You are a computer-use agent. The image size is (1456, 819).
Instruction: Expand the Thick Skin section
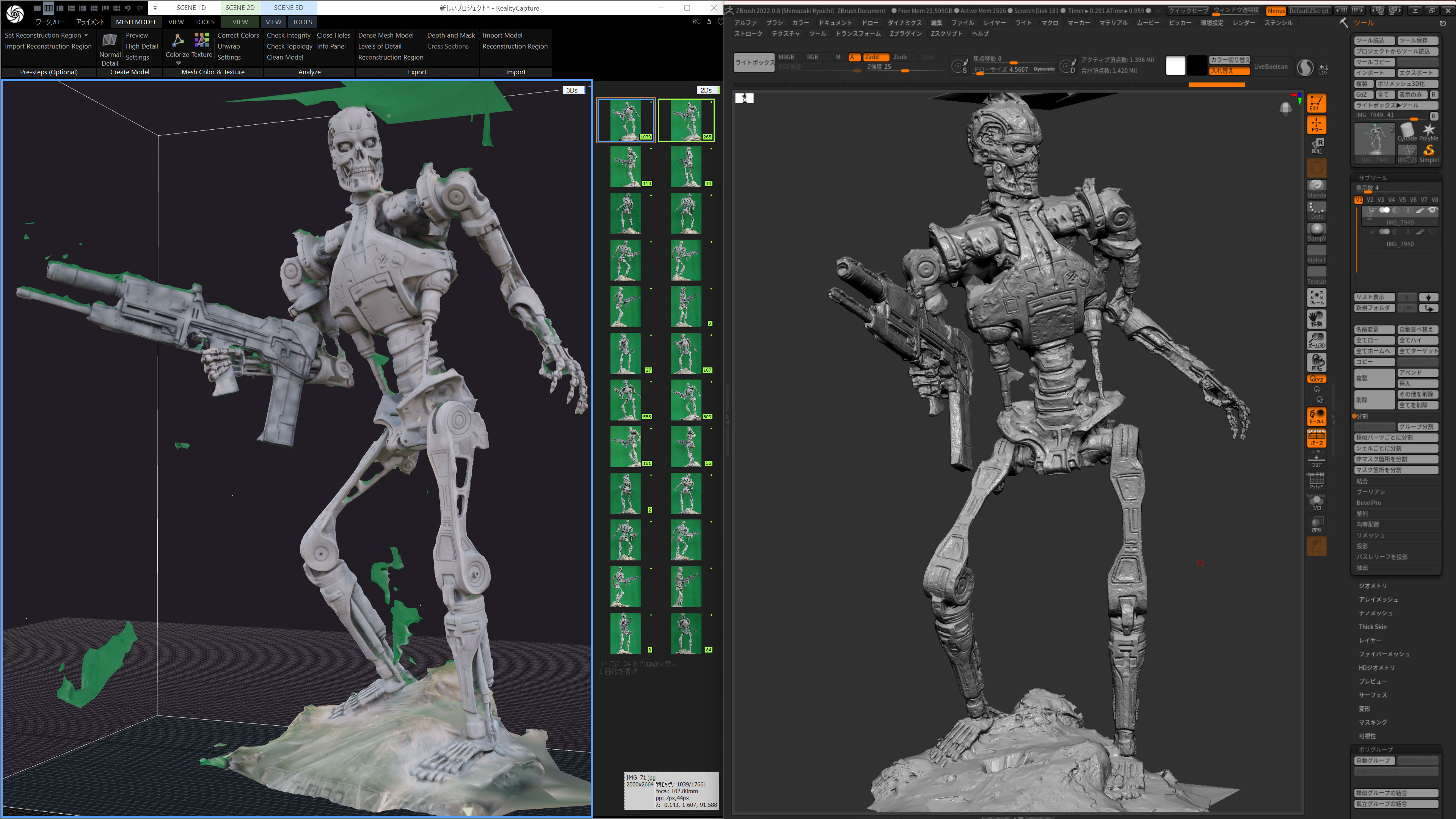click(x=1372, y=627)
